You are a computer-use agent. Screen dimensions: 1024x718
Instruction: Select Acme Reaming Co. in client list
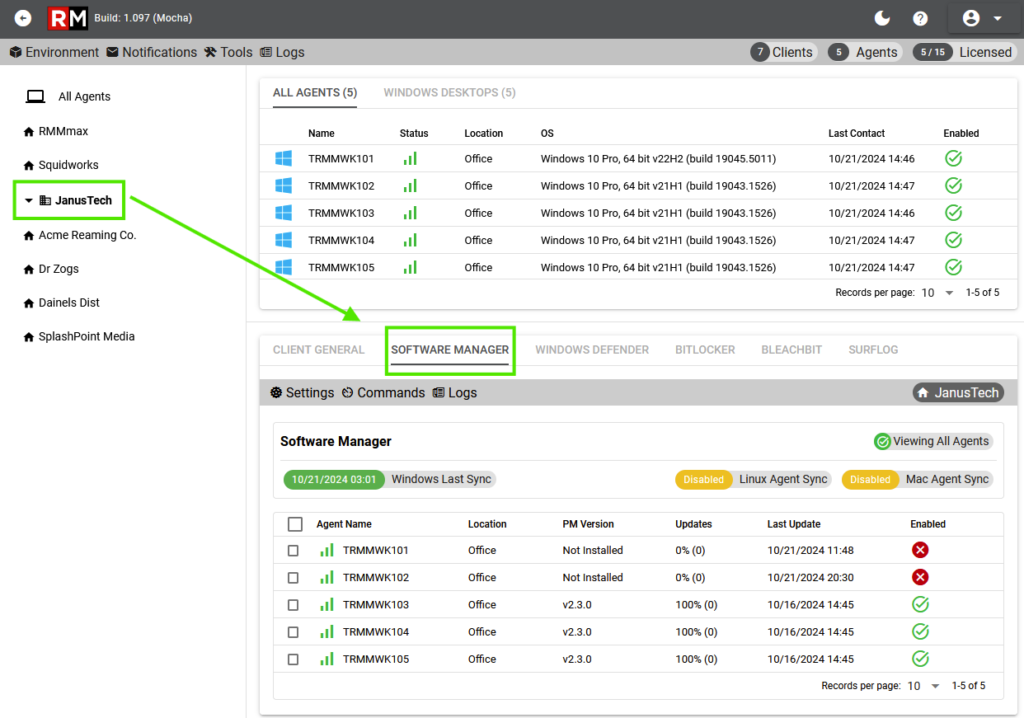(87, 235)
